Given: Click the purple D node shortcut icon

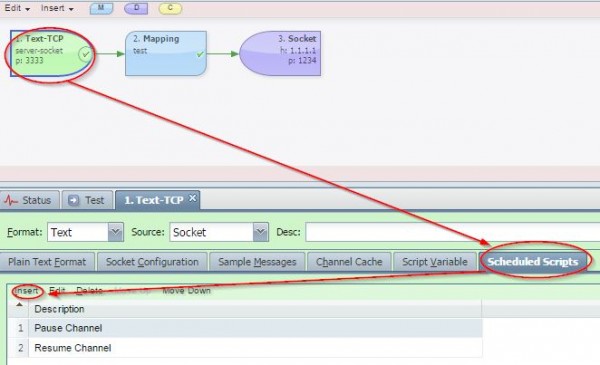Looking at the screenshot, I should click(136, 8).
